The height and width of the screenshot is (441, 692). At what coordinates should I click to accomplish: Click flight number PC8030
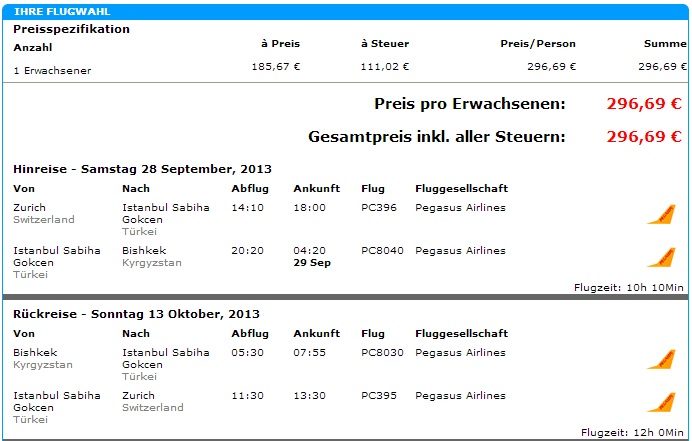pos(382,353)
